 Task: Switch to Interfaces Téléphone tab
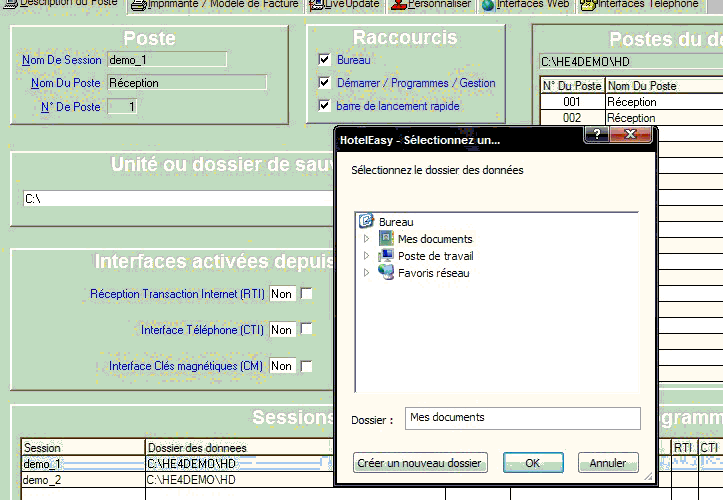click(640, 6)
